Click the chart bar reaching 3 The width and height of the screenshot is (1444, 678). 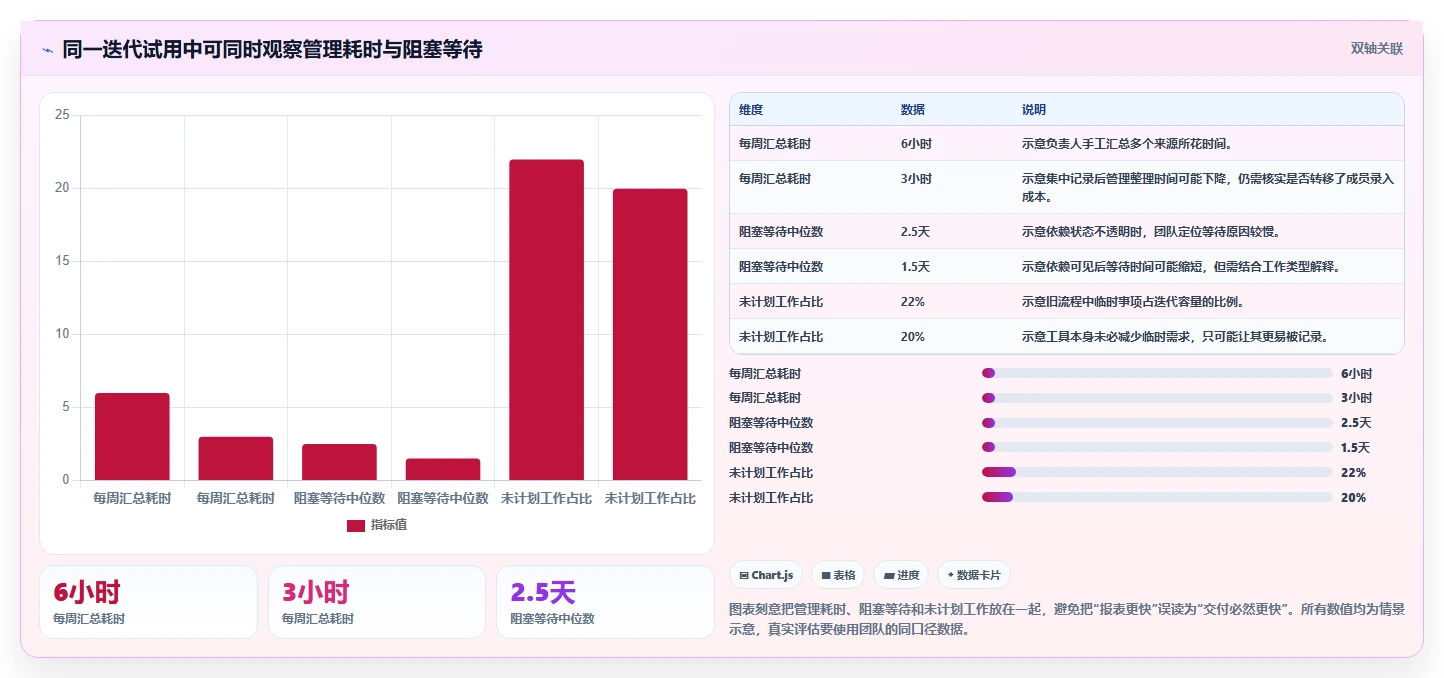[x=236, y=458]
